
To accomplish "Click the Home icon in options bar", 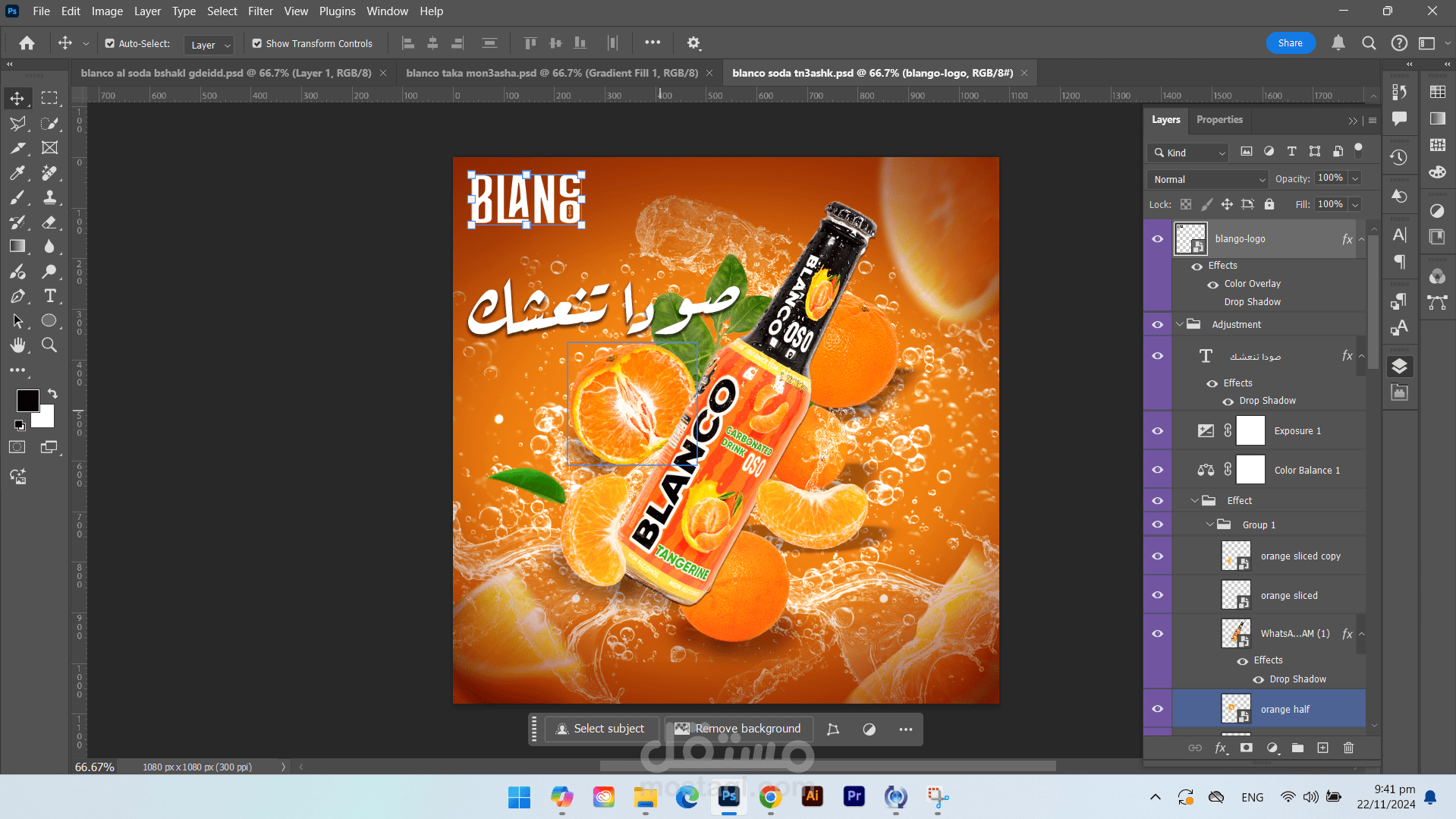I will click(27, 43).
